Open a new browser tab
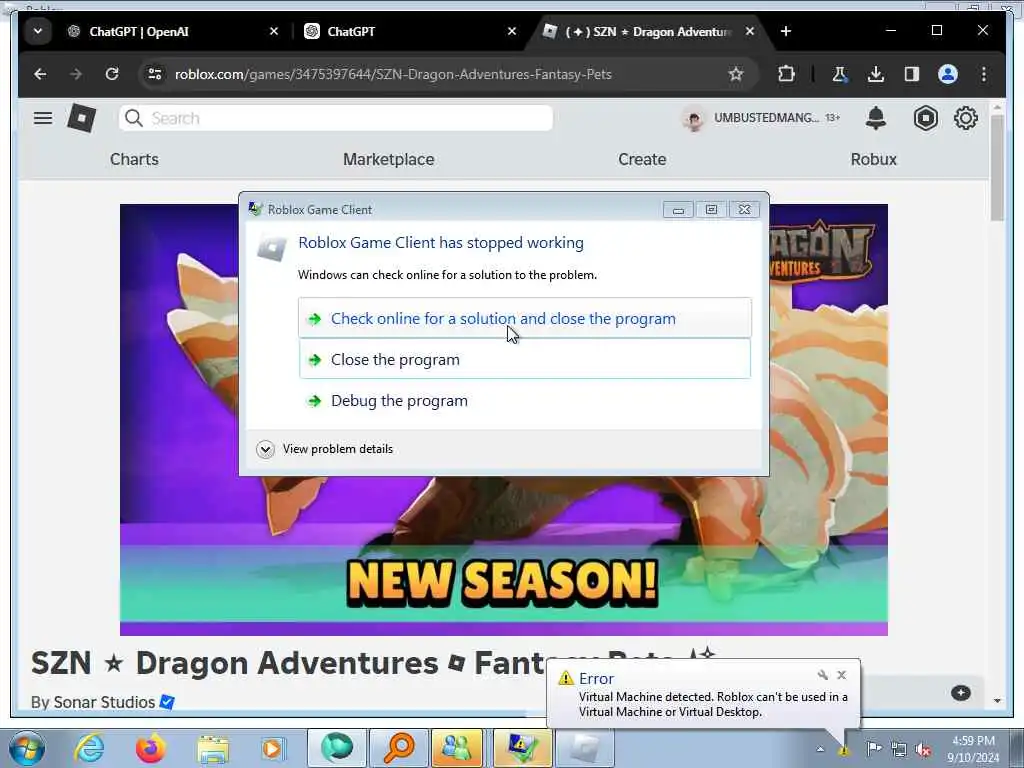The height and width of the screenshot is (768, 1024). (786, 31)
